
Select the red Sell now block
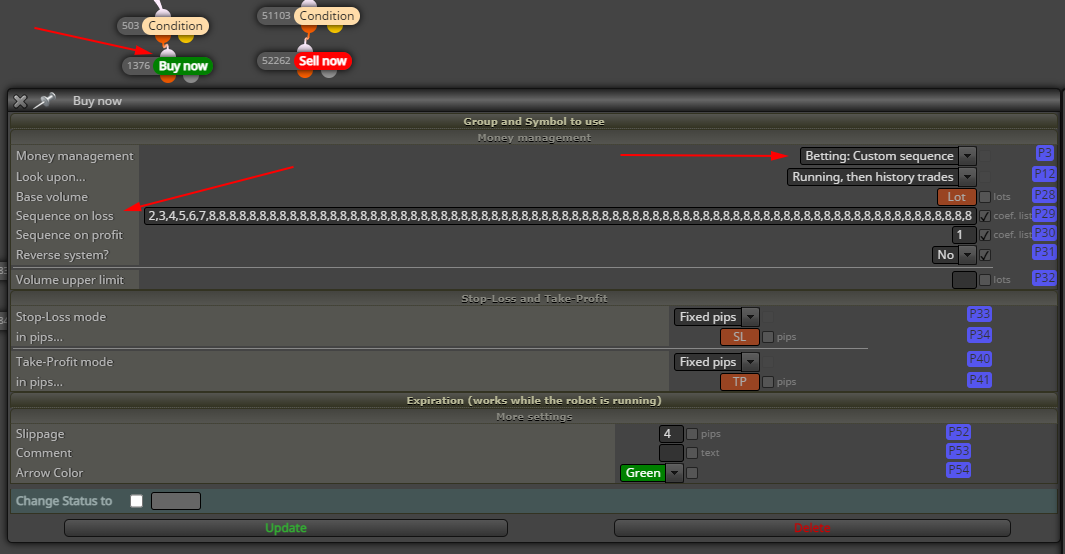pyautogui.click(x=323, y=60)
